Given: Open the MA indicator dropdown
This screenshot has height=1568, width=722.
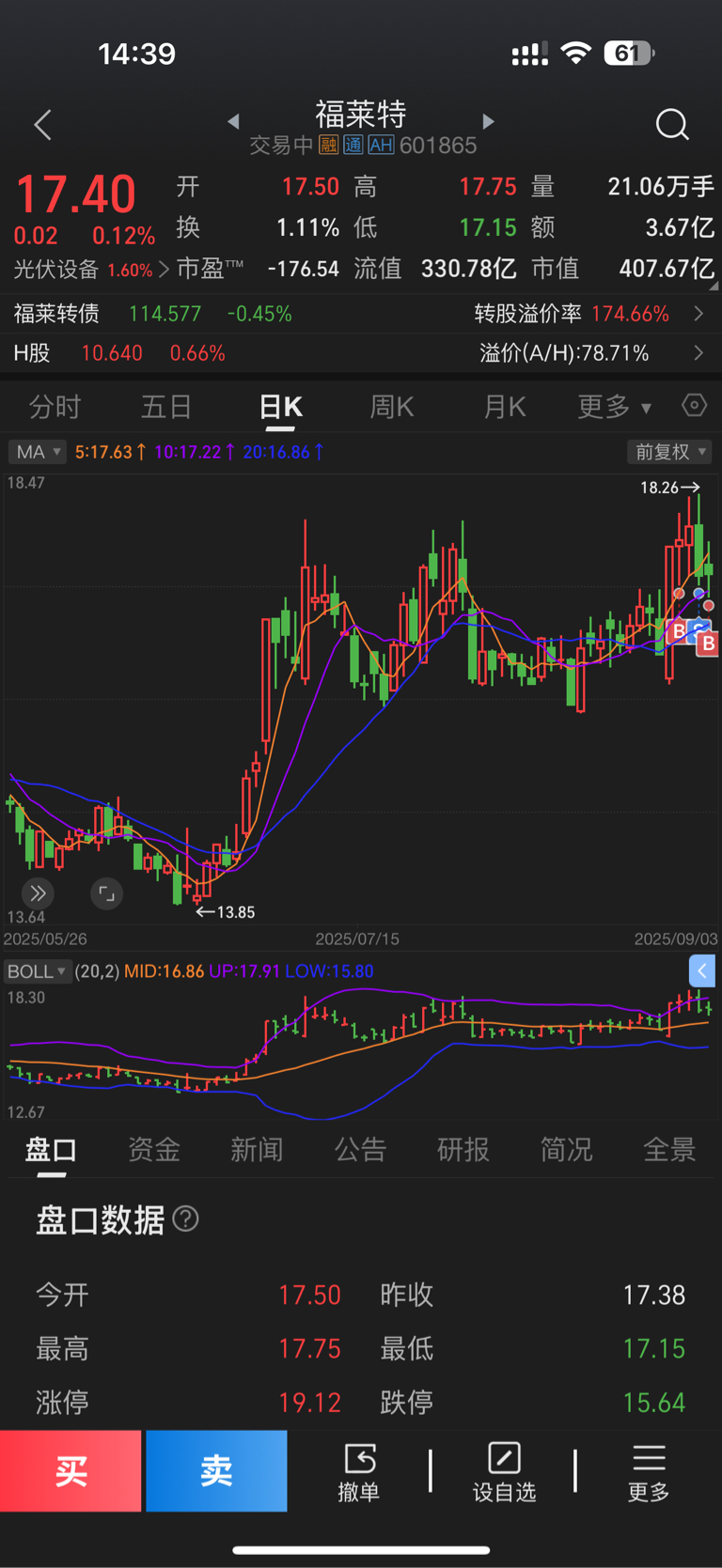Looking at the screenshot, I should tap(38, 452).
